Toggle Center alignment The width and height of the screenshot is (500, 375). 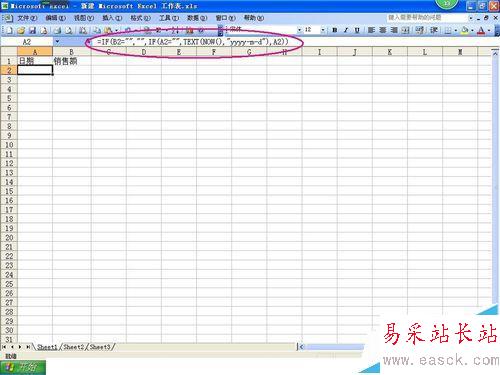click(383, 30)
